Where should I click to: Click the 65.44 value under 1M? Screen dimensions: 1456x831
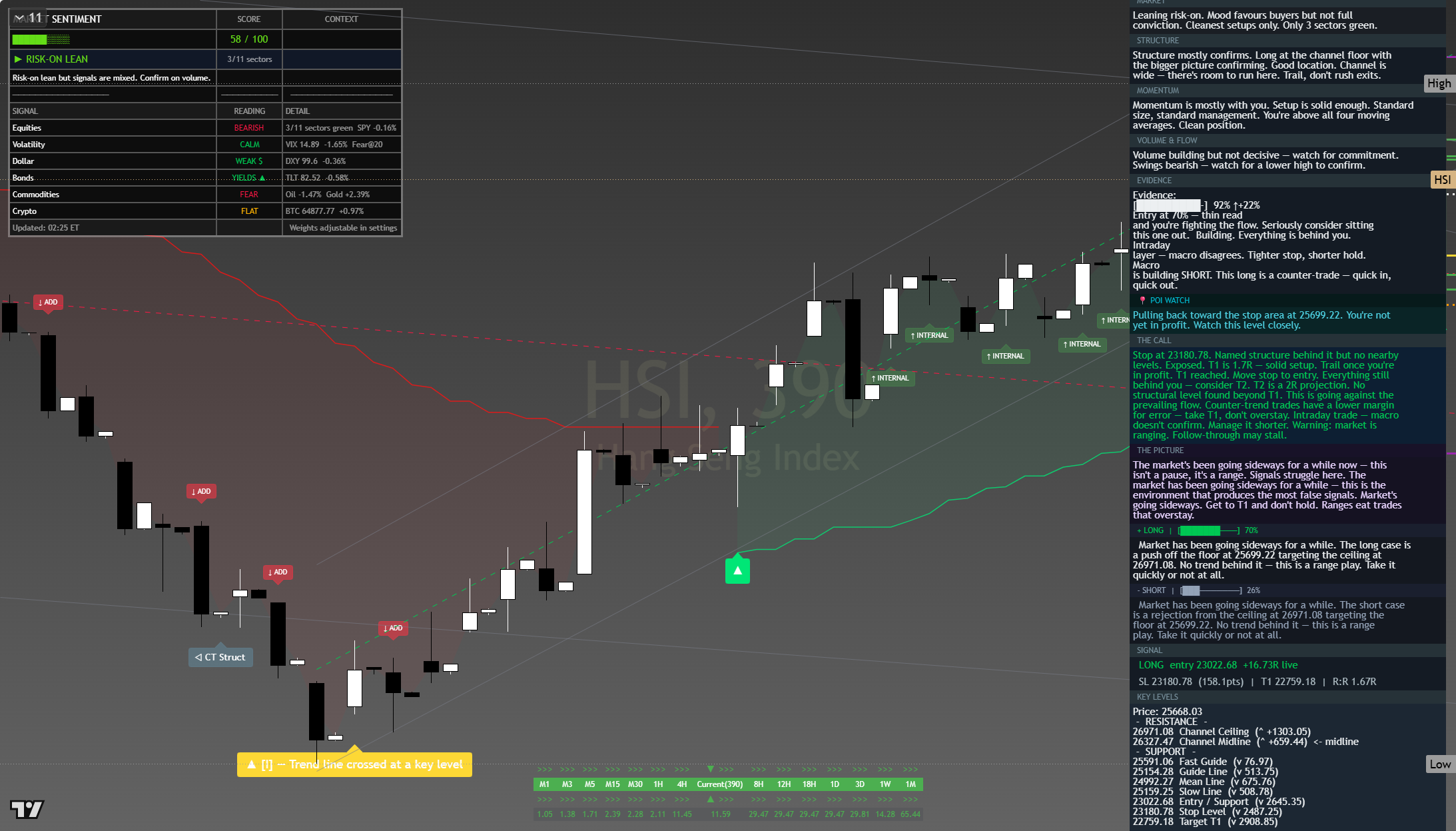[x=910, y=814]
